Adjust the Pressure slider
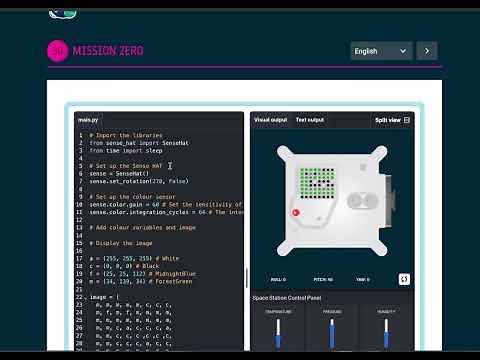480x360 pixels. [x=332, y=334]
